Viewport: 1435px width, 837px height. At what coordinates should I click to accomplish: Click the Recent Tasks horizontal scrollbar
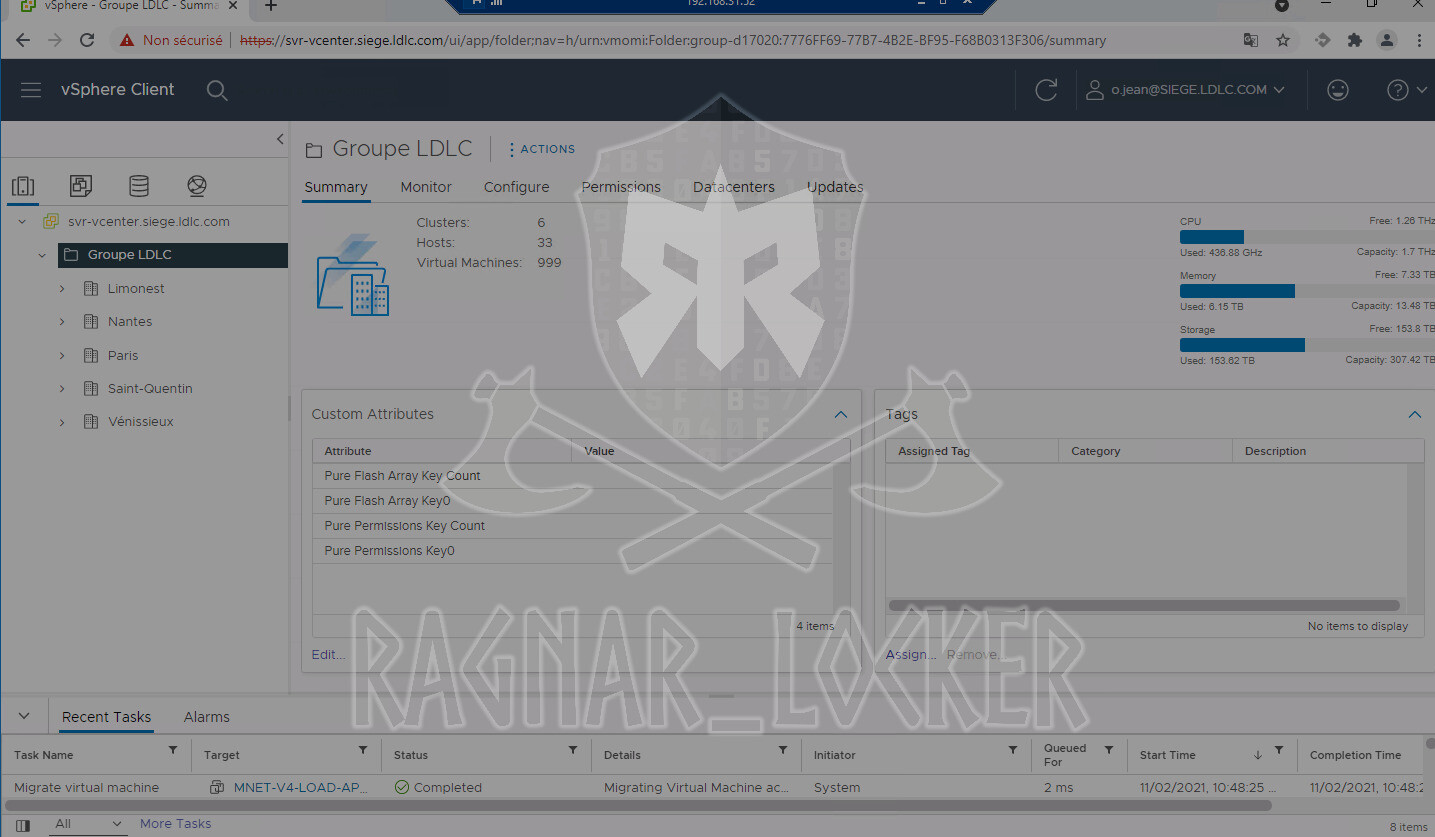pyautogui.click(x=640, y=804)
